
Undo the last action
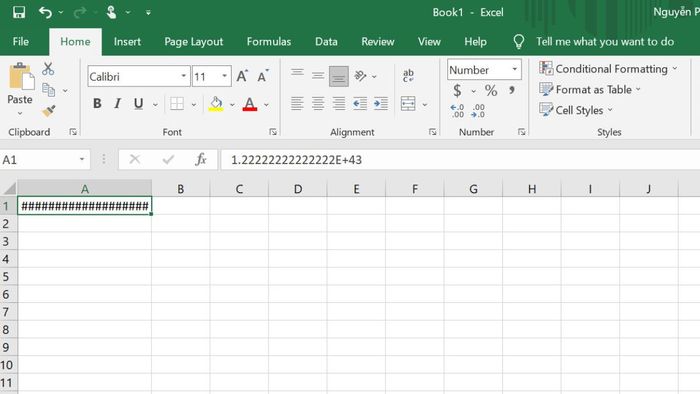pyautogui.click(x=45, y=12)
